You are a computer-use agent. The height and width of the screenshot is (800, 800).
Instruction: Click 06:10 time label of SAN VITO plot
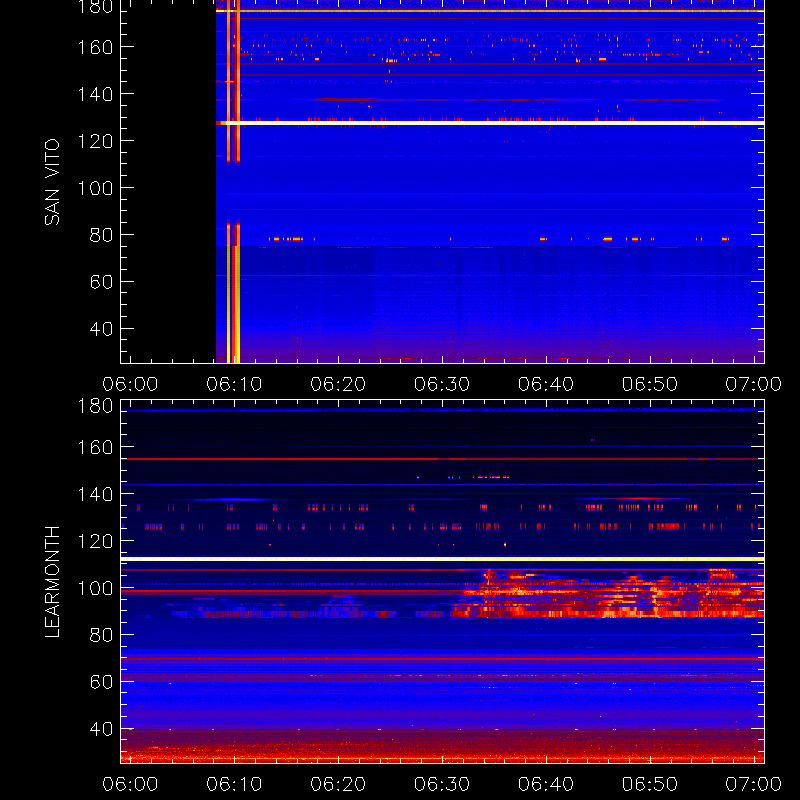click(x=234, y=384)
